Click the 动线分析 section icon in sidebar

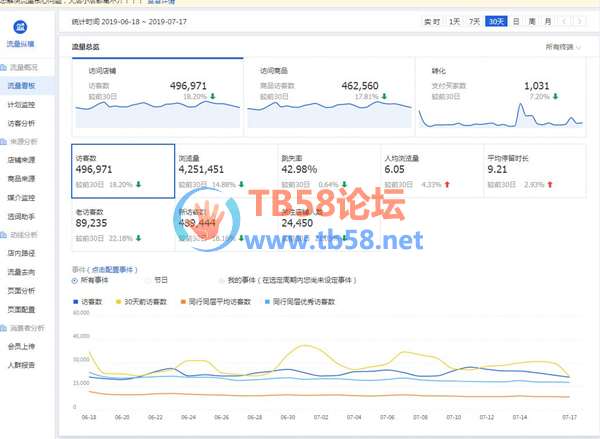(x=6, y=236)
